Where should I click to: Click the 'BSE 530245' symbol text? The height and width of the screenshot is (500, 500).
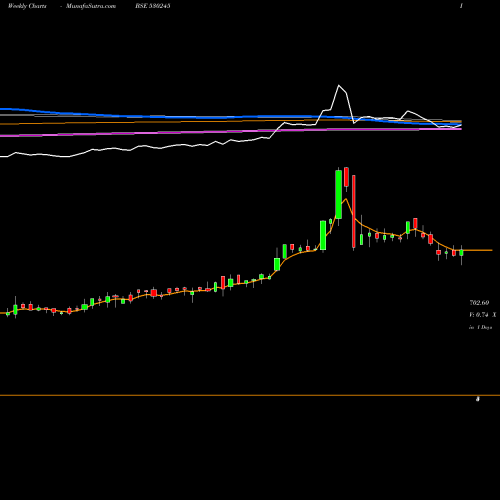[153, 6]
